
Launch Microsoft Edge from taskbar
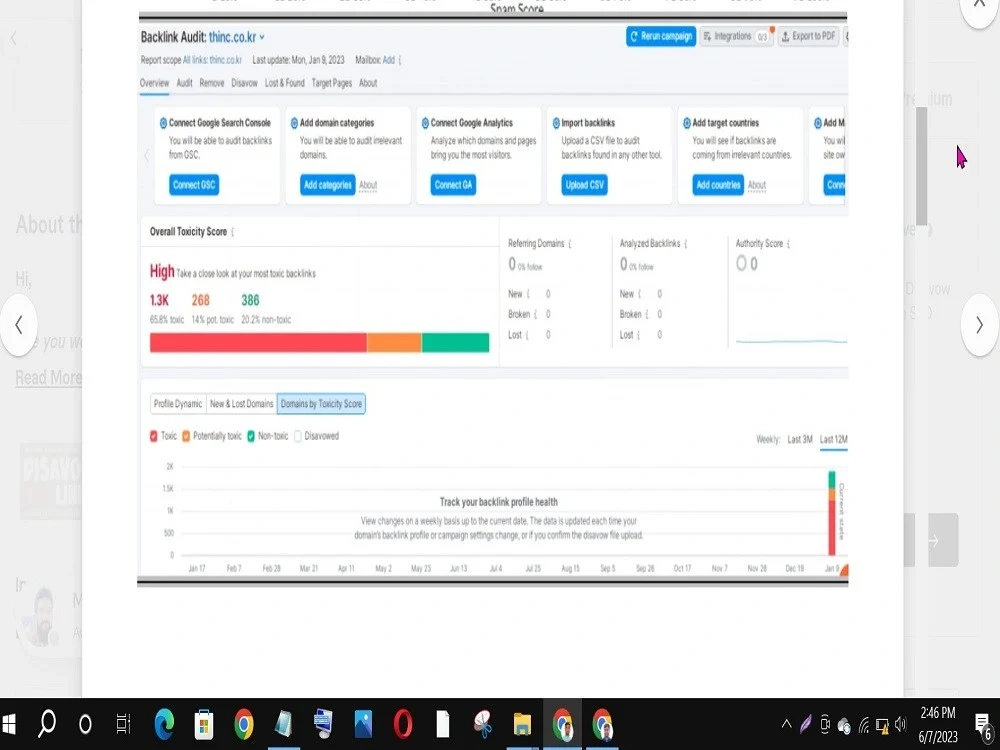tap(164, 724)
